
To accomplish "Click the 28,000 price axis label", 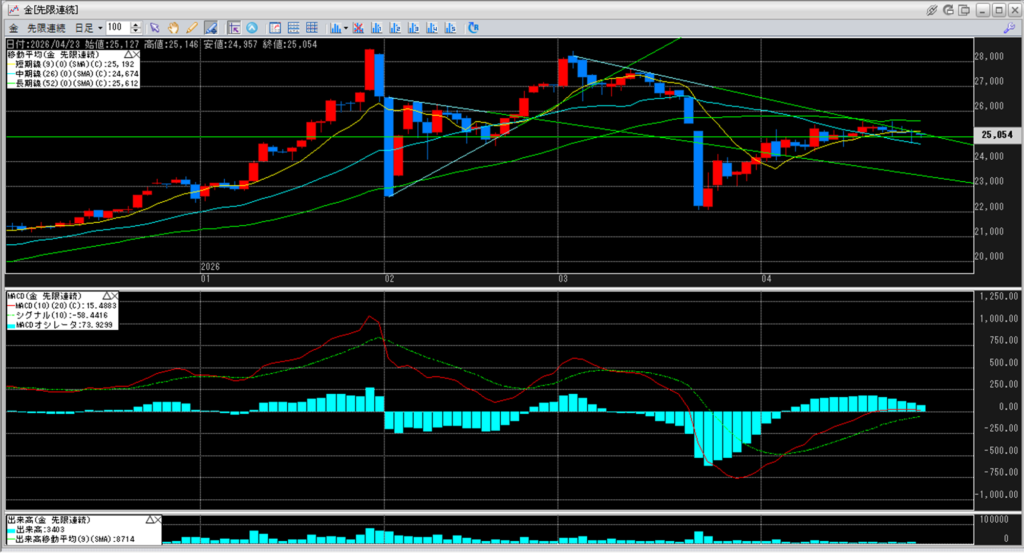I will click(x=989, y=56).
